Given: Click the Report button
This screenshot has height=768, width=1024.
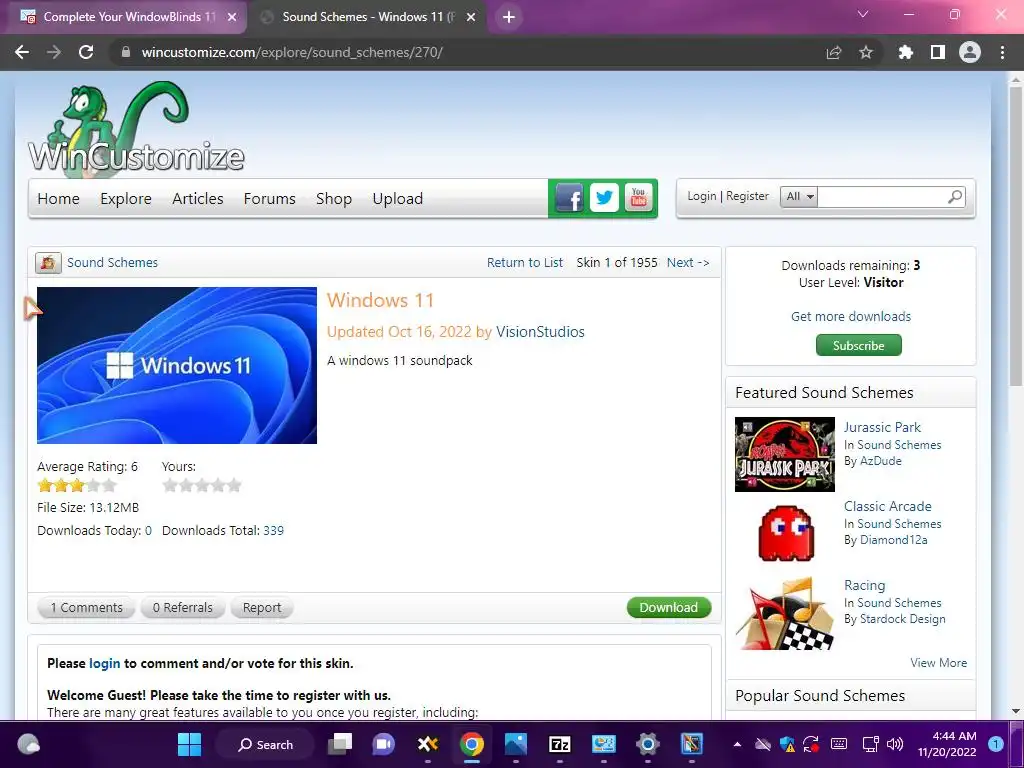Looking at the screenshot, I should click(262, 607).
